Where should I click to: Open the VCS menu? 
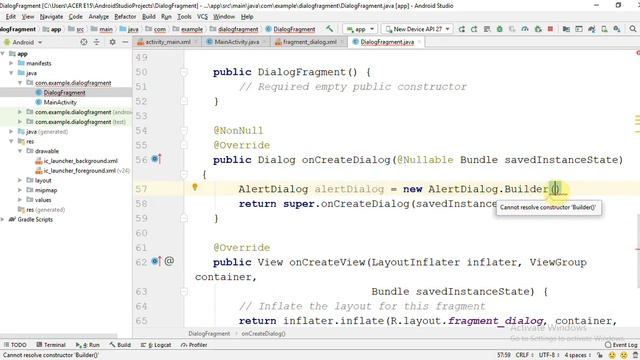[x=202, y=16]
